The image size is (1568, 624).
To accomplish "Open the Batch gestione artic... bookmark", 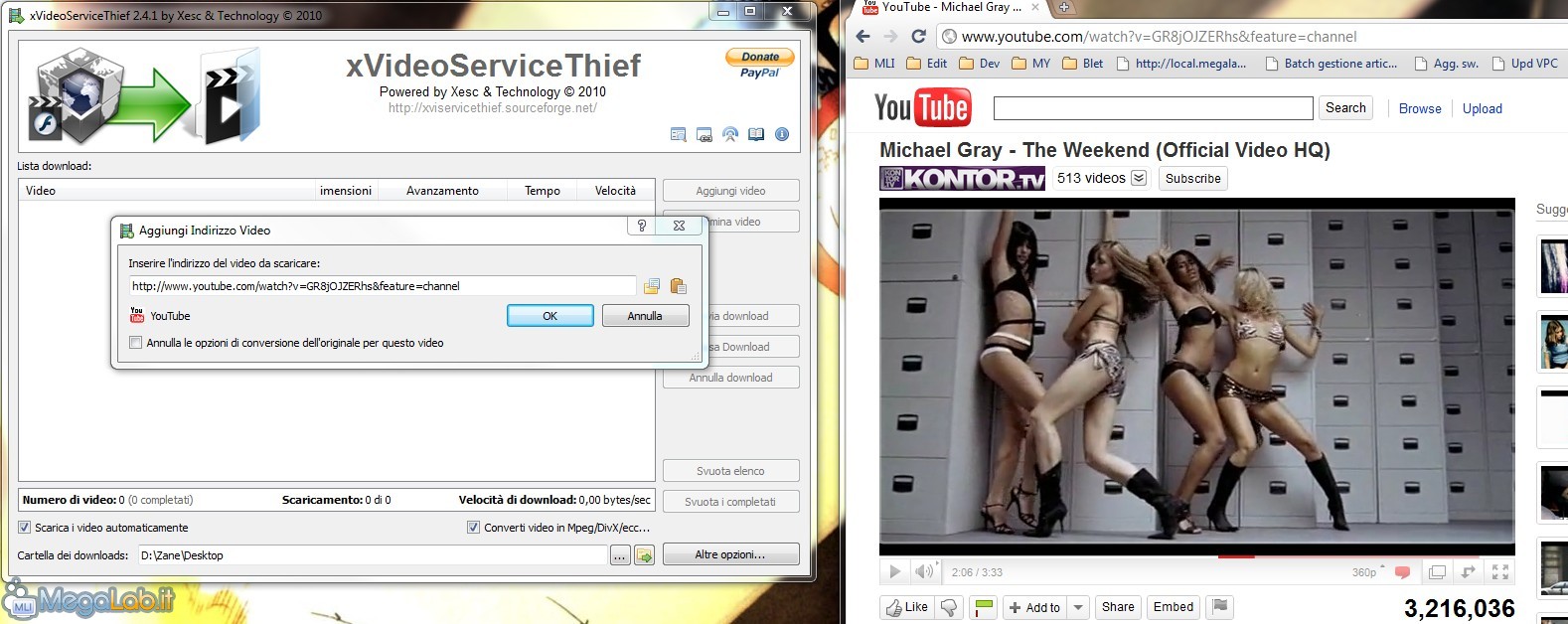I will [1332, 64].
